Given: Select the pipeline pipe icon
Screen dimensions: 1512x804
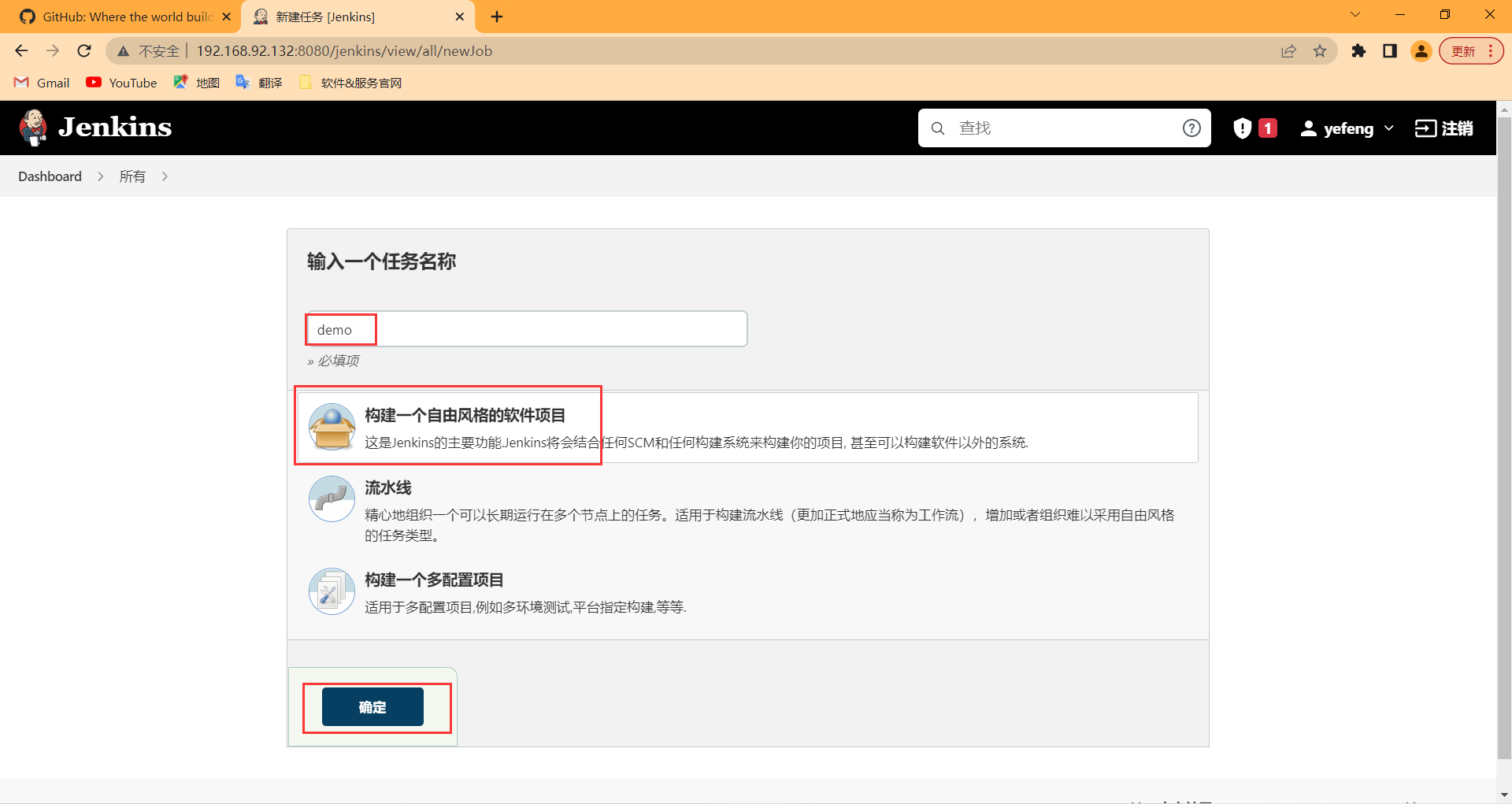Looking at the screenshot, I should coord(332,498).
